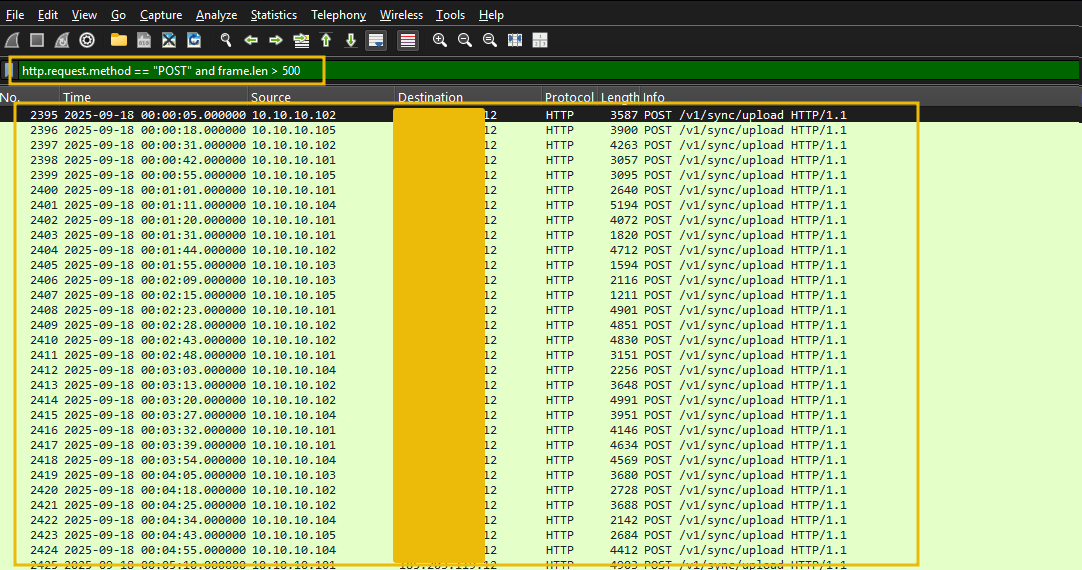Start a new capture with shark fin icon
This screenshot has width=1082, height=570.
[12, 40]
